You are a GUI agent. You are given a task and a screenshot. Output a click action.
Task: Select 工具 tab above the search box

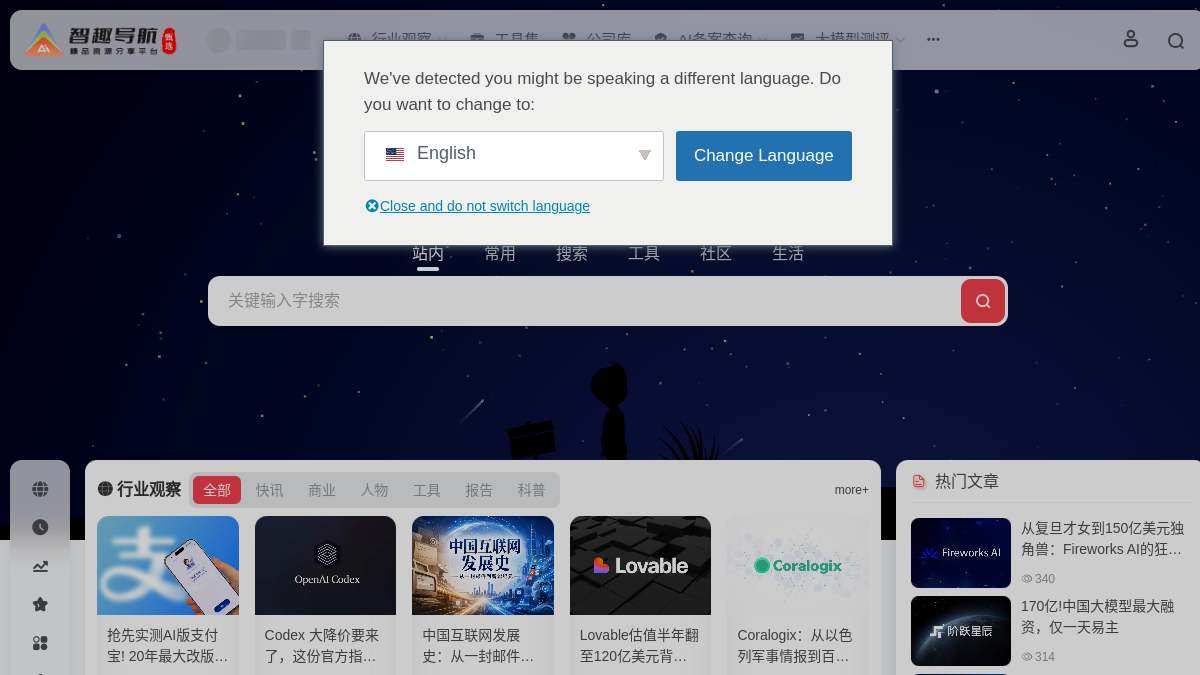point(644,254)
